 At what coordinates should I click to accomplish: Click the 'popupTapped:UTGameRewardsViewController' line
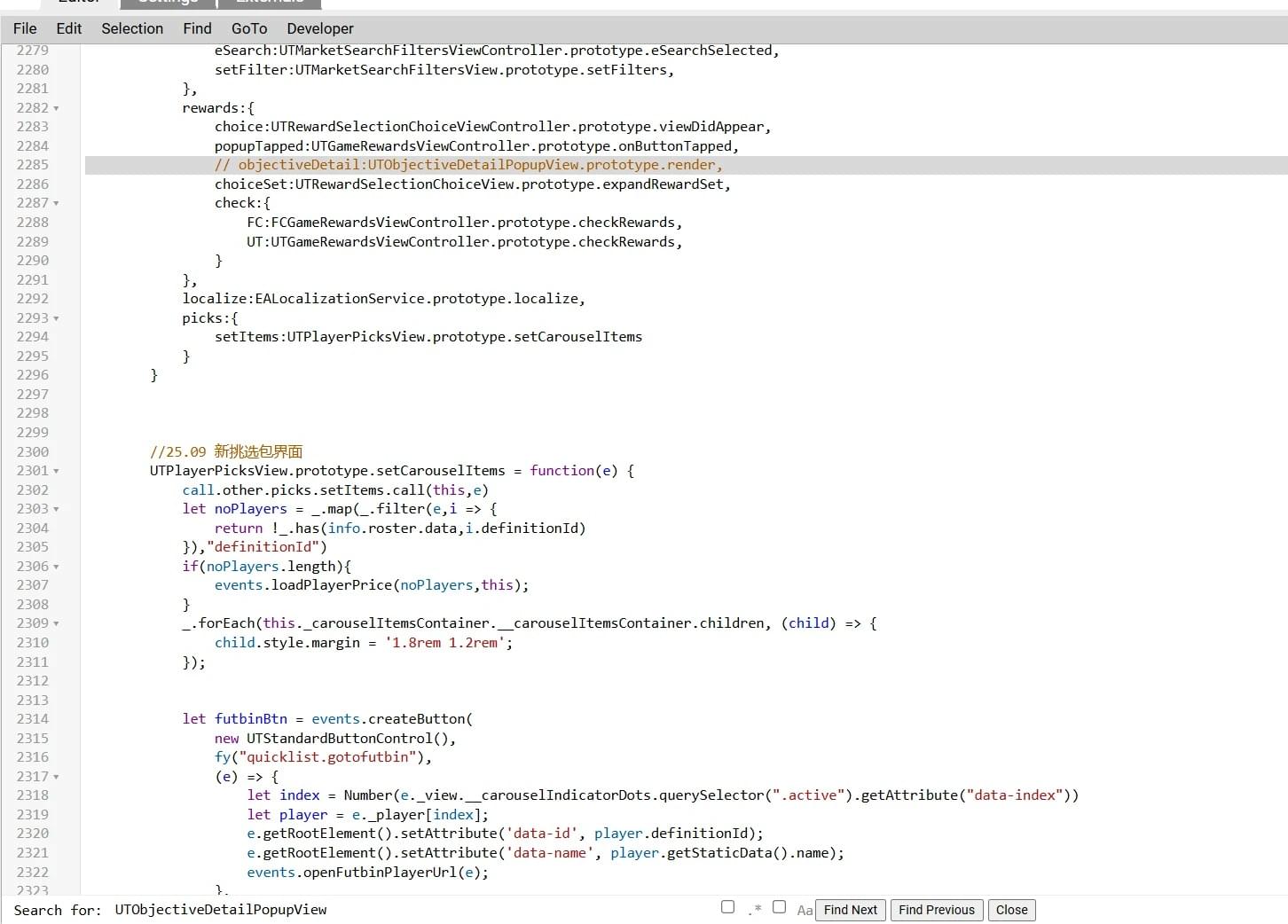[476, 146]
